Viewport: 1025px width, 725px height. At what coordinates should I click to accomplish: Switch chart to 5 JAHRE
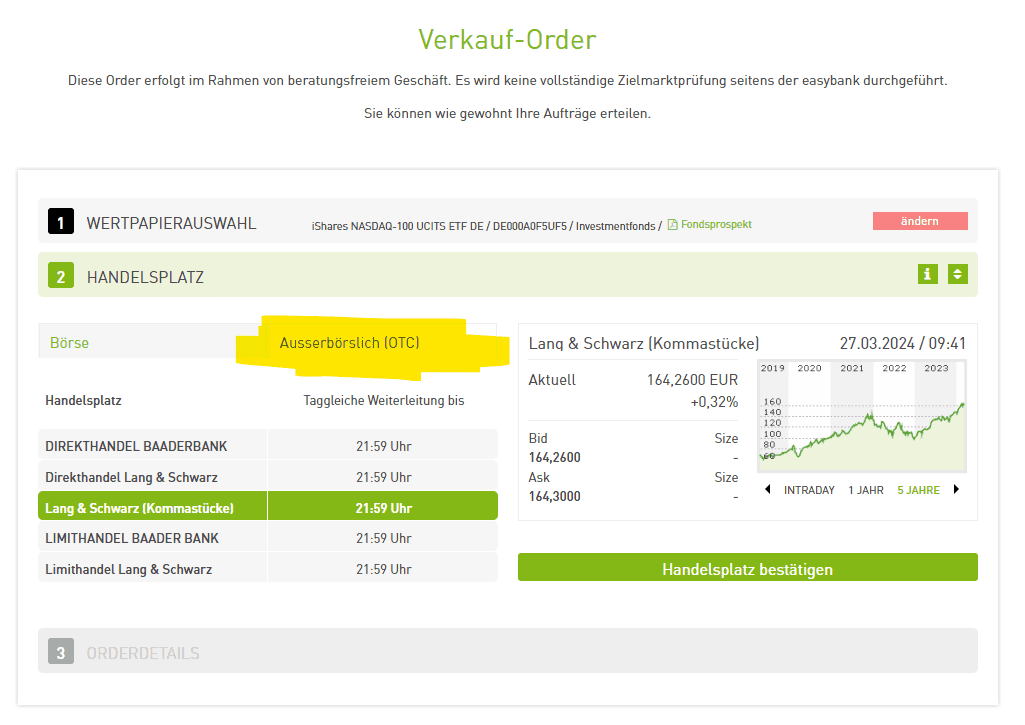pyautogui.click(x=918, y=490)
